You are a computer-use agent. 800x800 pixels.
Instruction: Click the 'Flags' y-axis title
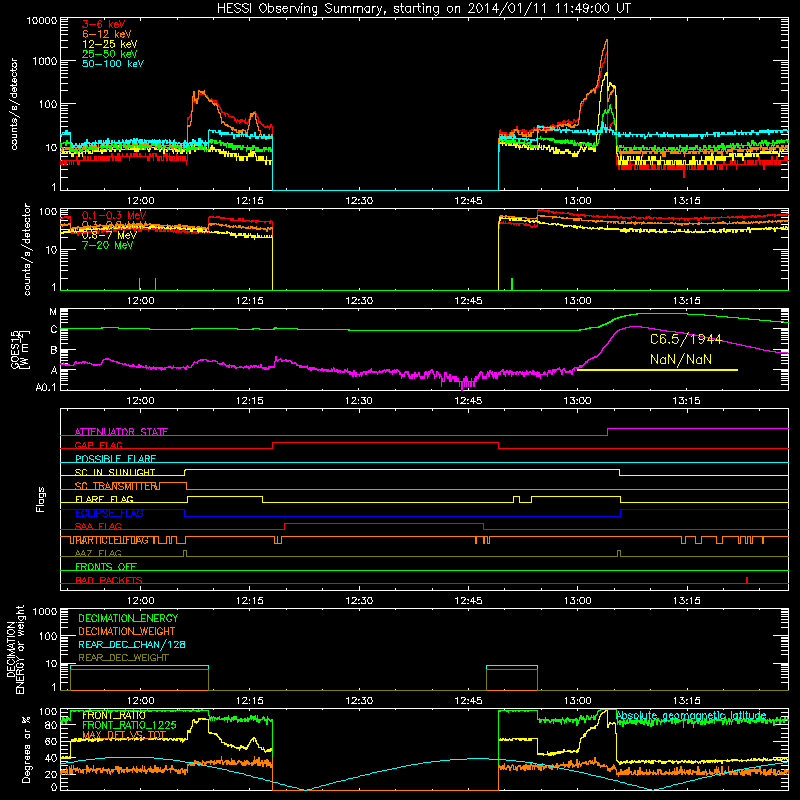click(x=40, y=499)
